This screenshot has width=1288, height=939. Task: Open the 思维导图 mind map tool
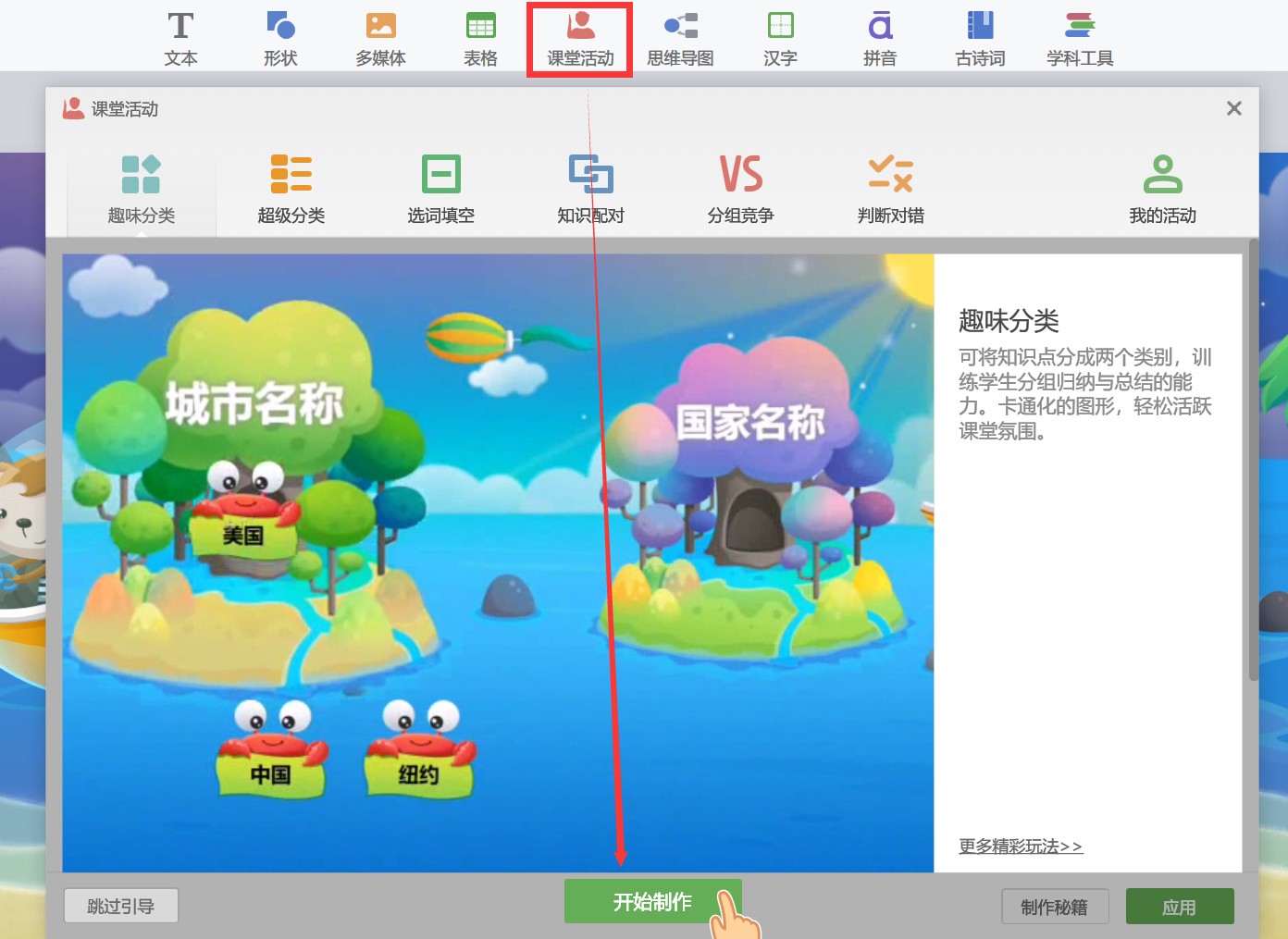point(680,38)
